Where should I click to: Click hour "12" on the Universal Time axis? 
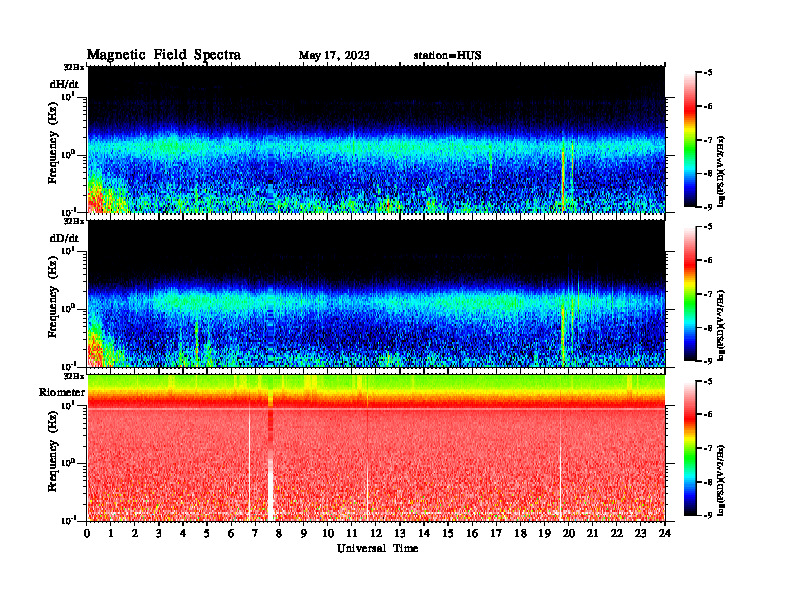click(x=376, y=533)
